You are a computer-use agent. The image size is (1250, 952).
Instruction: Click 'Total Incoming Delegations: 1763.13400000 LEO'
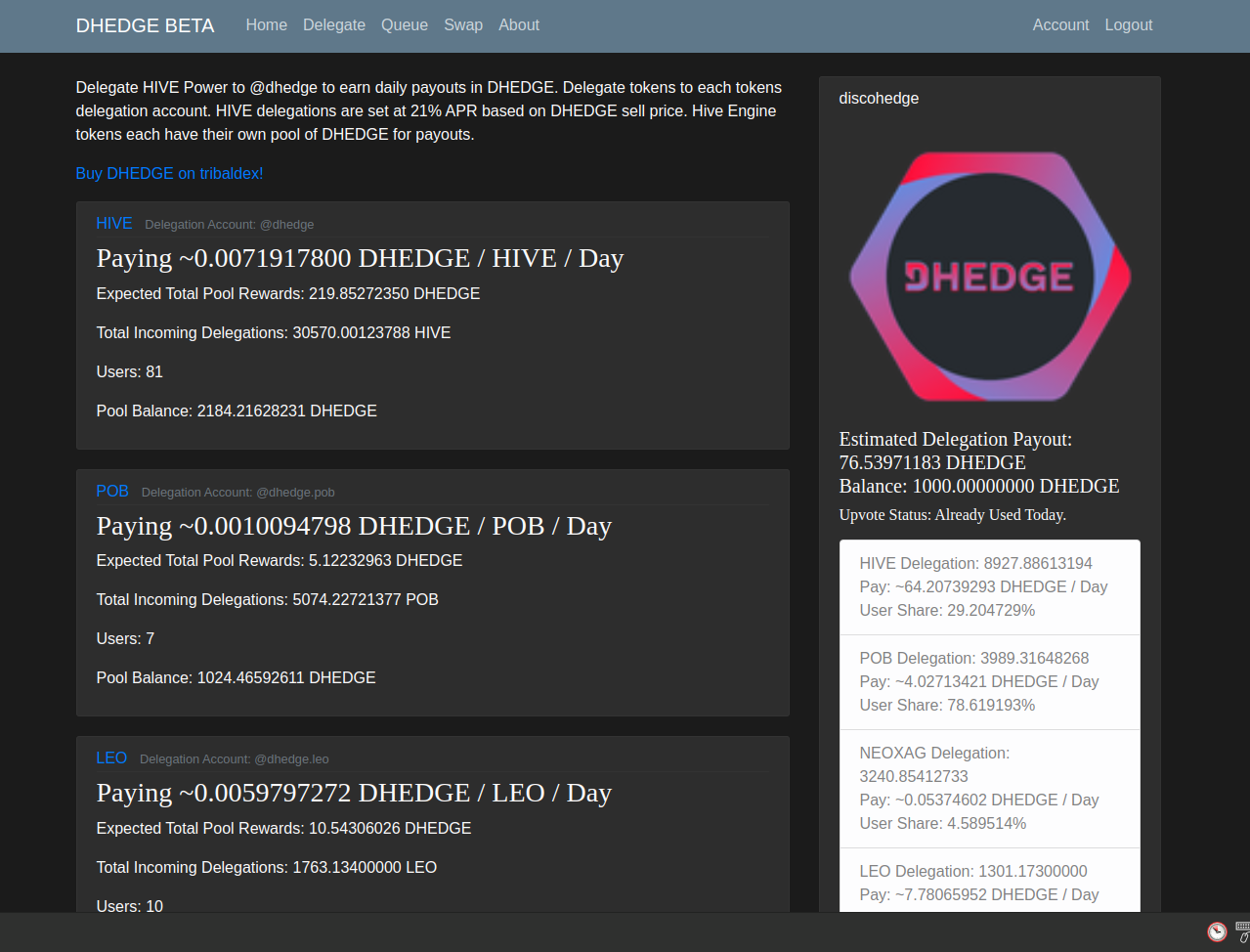pyautogui.click(x=267, y=868)
